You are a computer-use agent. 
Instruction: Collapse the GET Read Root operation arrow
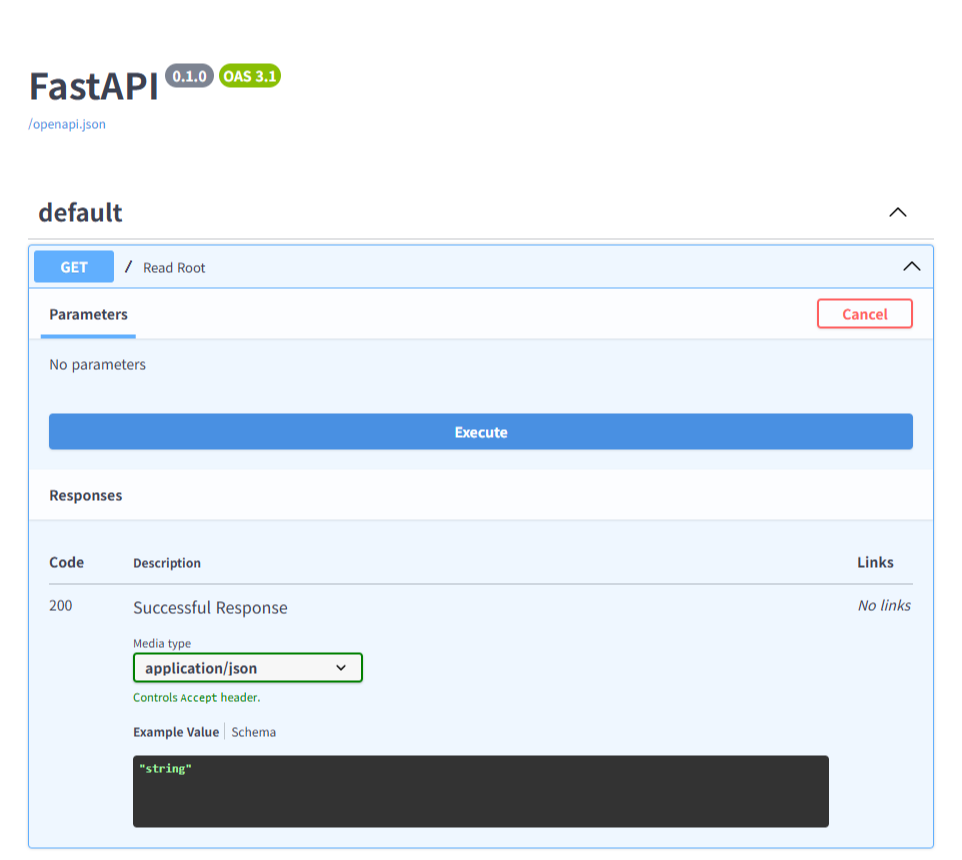[x=912, y=266]
